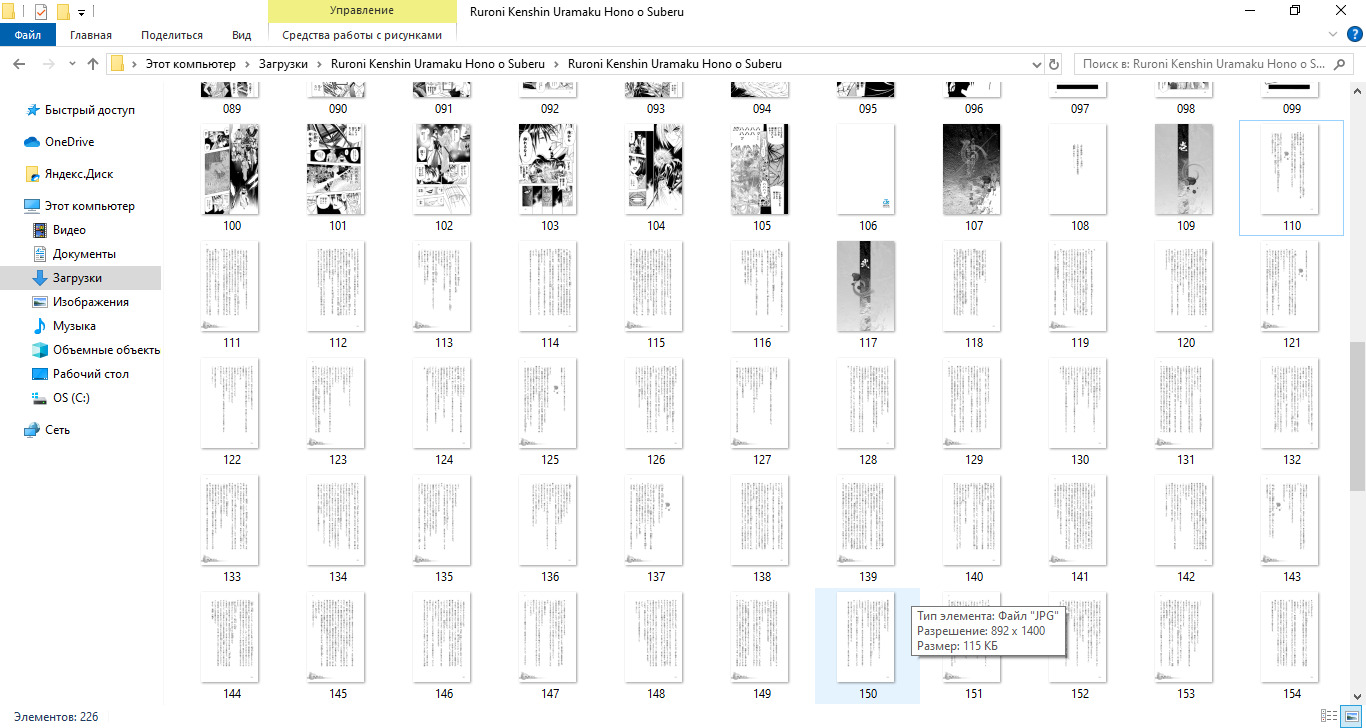Switch to the large thumbnails view using the status bar button
Viewport: 1366px width, 728px height.
pyautogui.click(x=1350, y=717)
